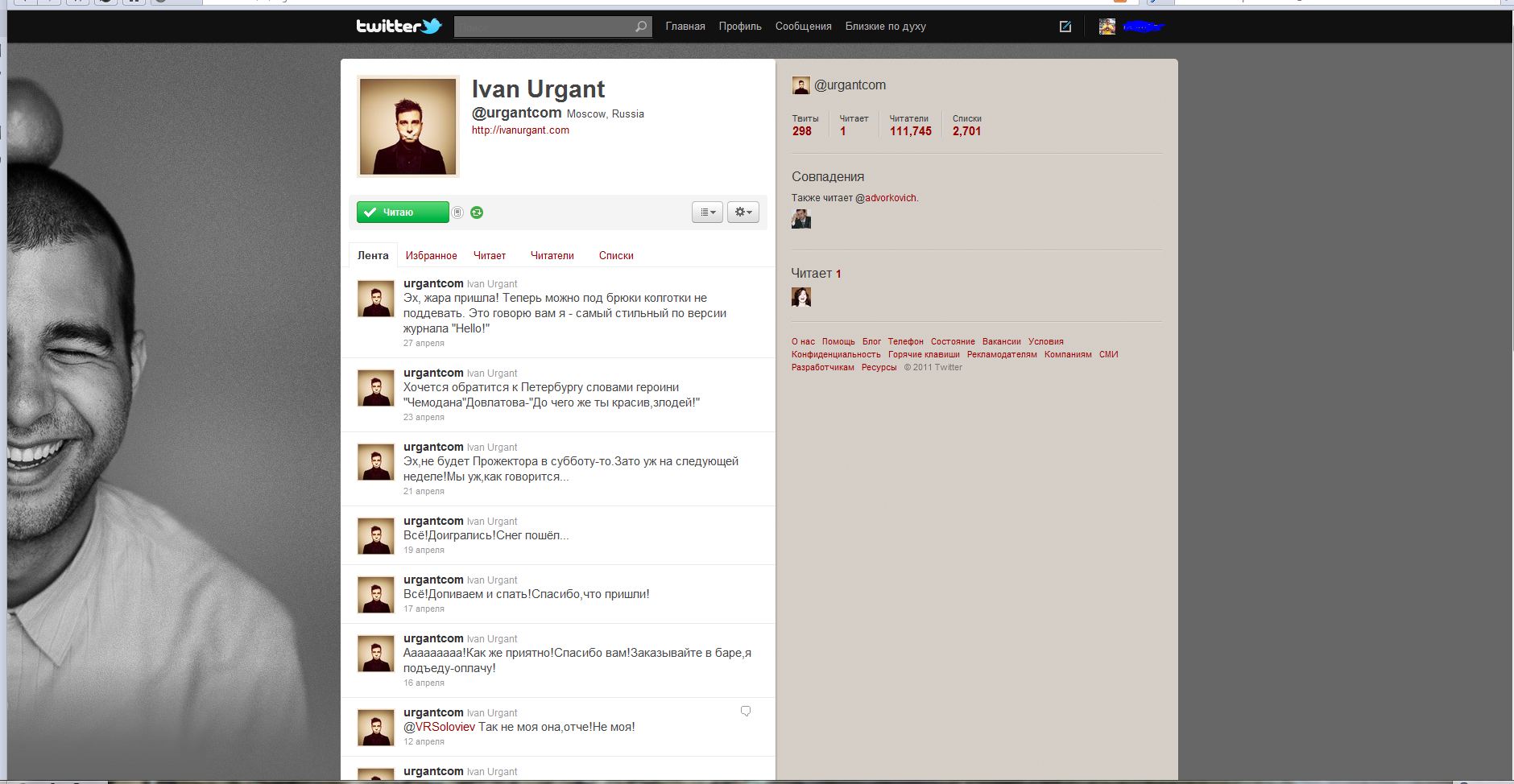Click the 'Читает 1' sidebar heading
1514x784 pixels.
[816, 274]
